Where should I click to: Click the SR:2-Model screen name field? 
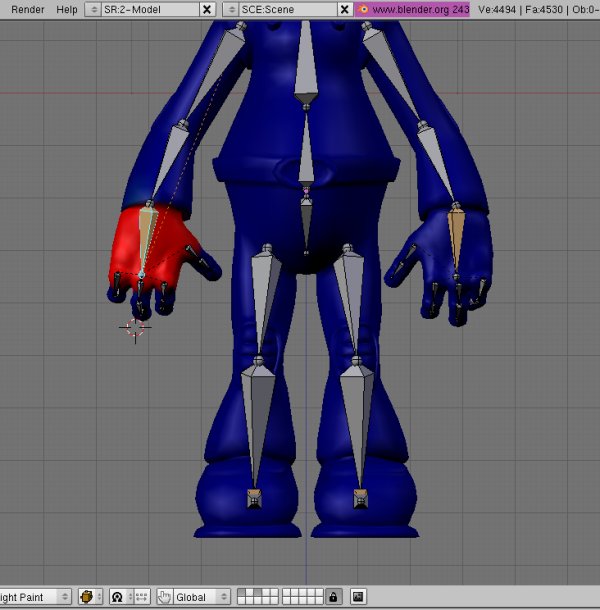click(150, 9)
